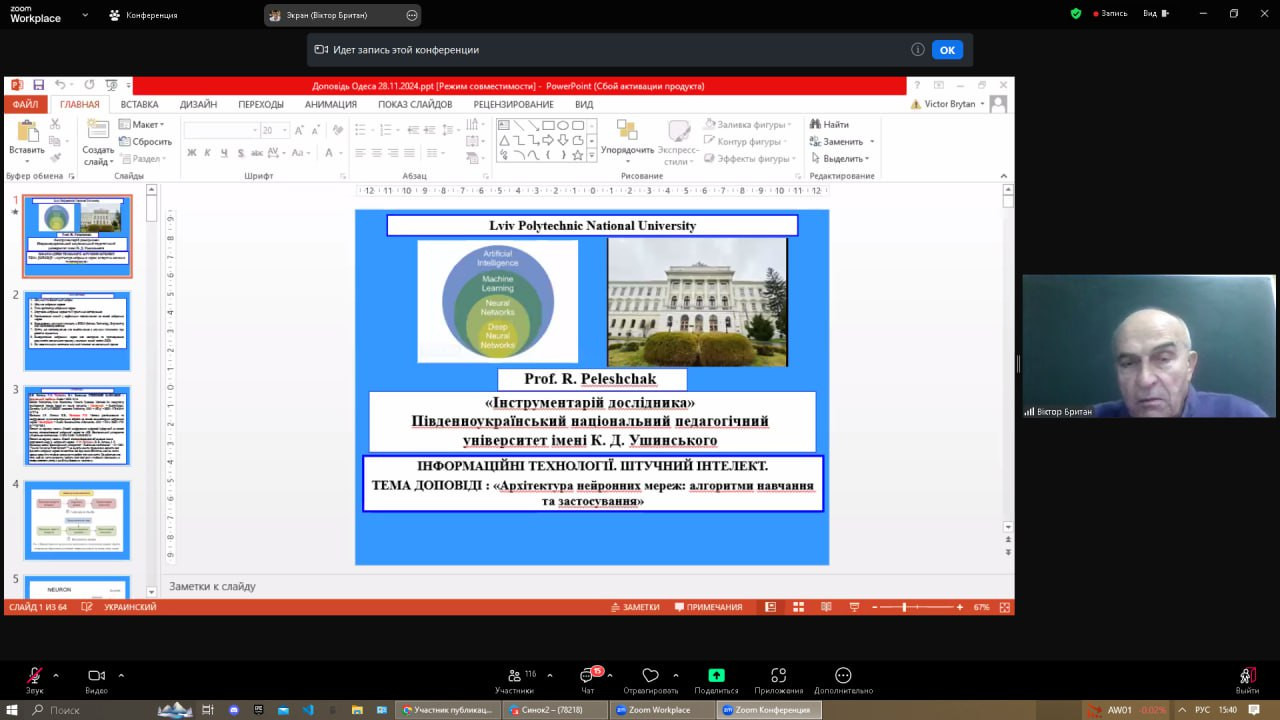1280x720 pixels.
Task: Open the Zoom View dropdown
Action: tap(1155, 14)
